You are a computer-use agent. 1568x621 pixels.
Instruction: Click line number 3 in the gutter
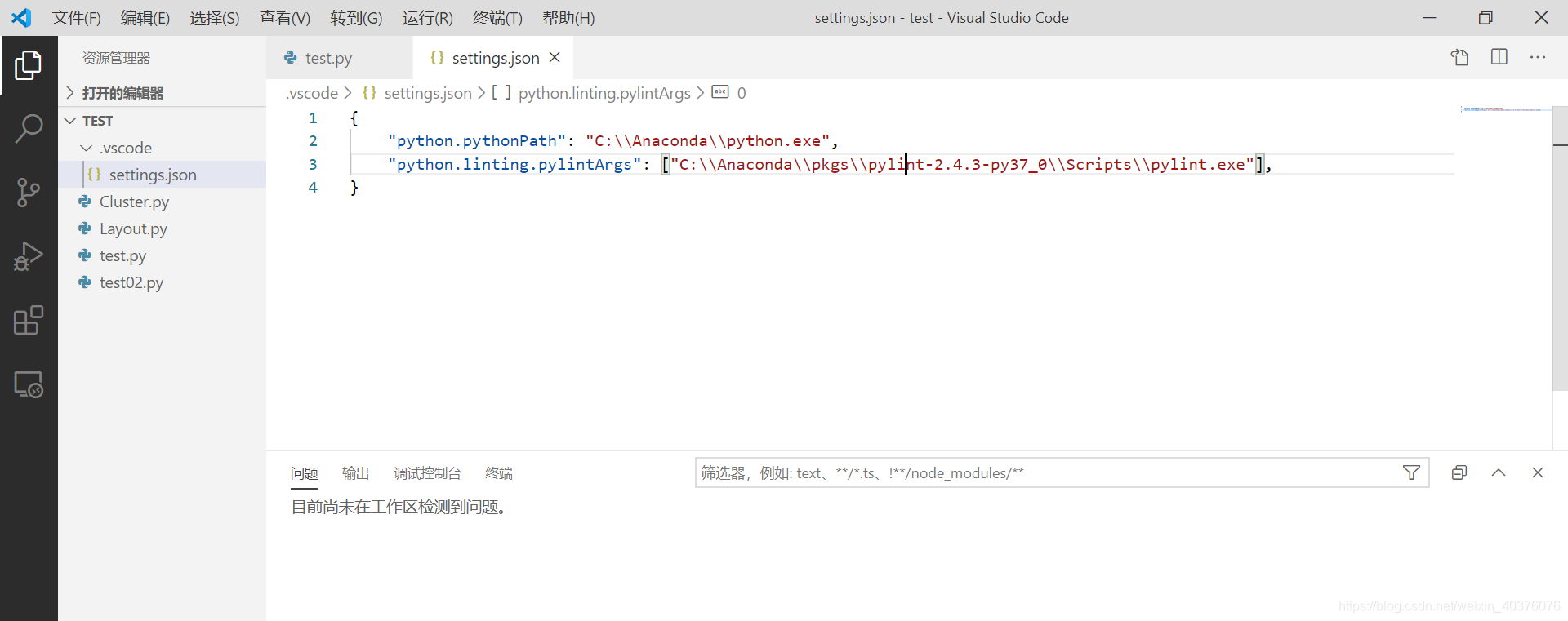click(313, 164)
